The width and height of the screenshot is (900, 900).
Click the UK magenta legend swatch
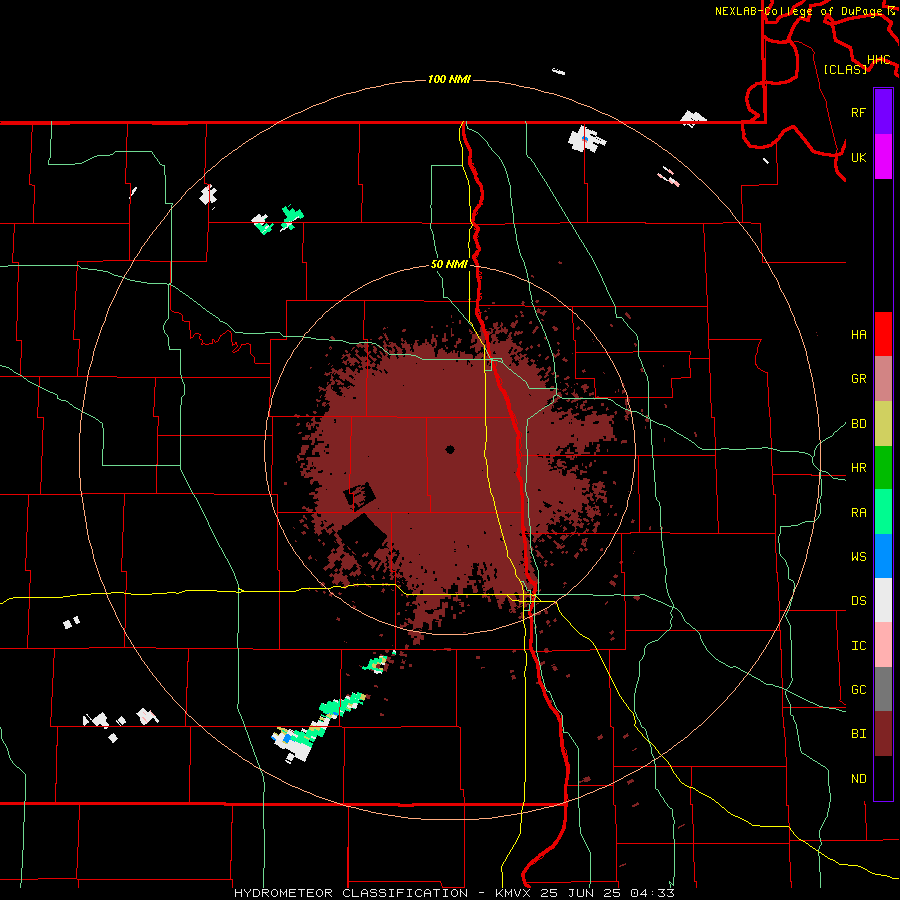click(883, 157)
